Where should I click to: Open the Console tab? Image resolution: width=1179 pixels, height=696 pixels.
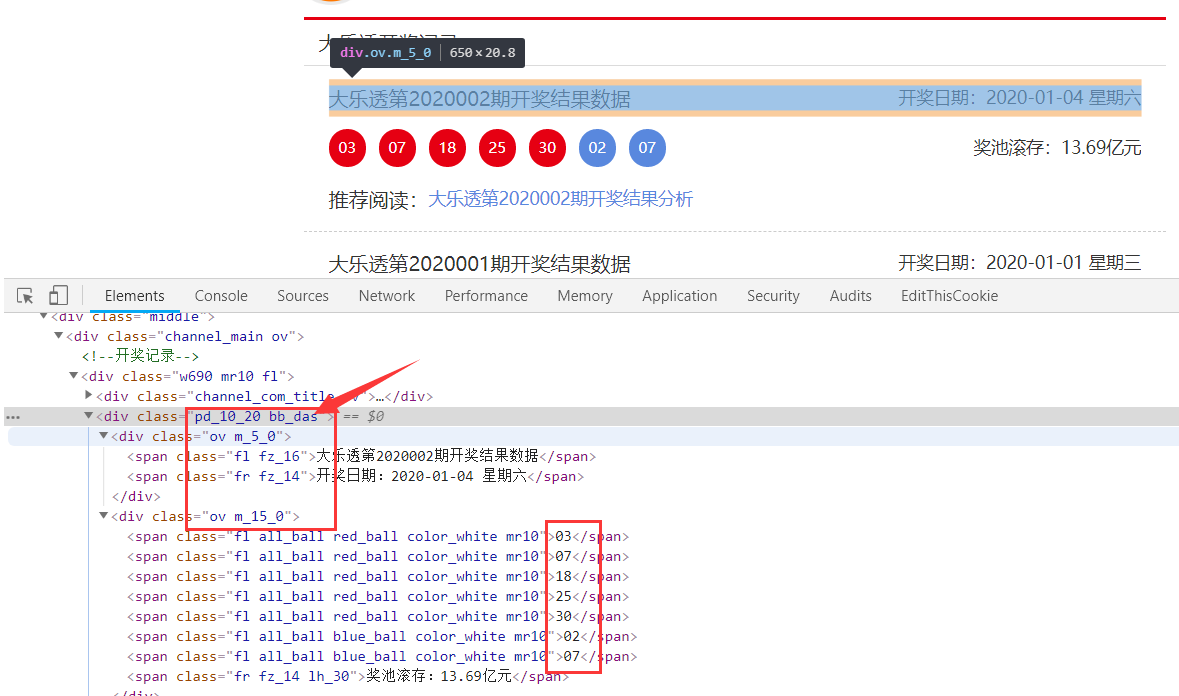[x=221, y=296]
